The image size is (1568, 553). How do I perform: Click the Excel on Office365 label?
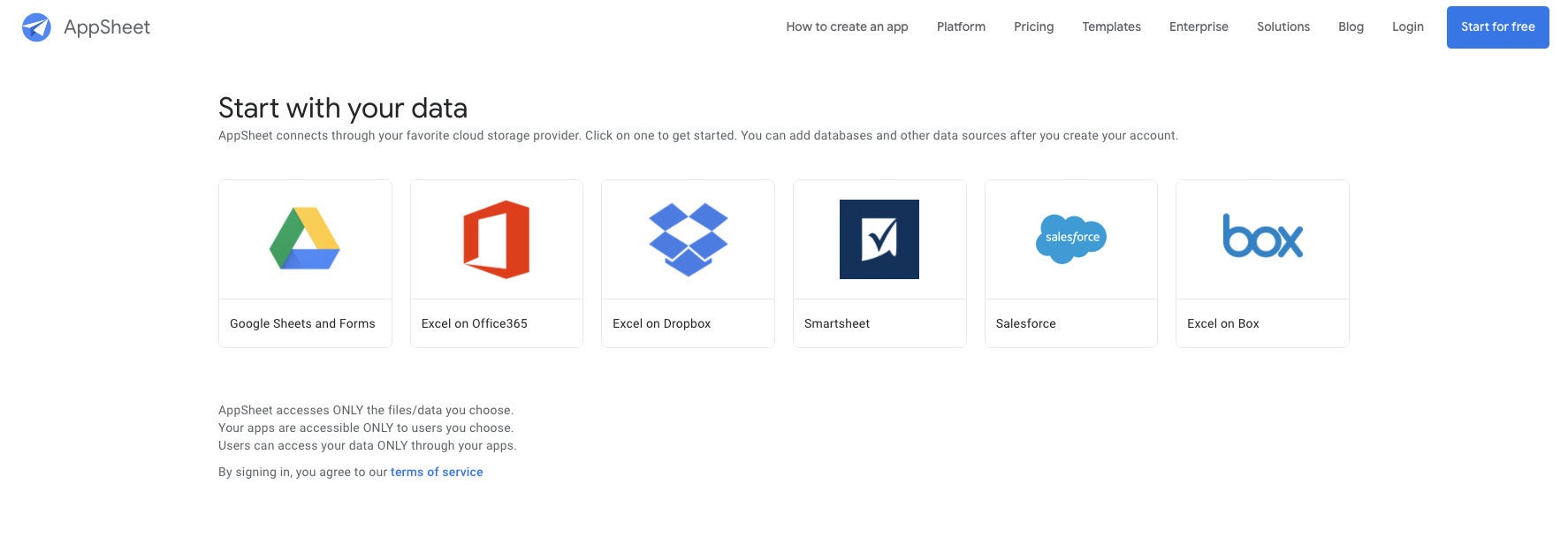point(474,323)
